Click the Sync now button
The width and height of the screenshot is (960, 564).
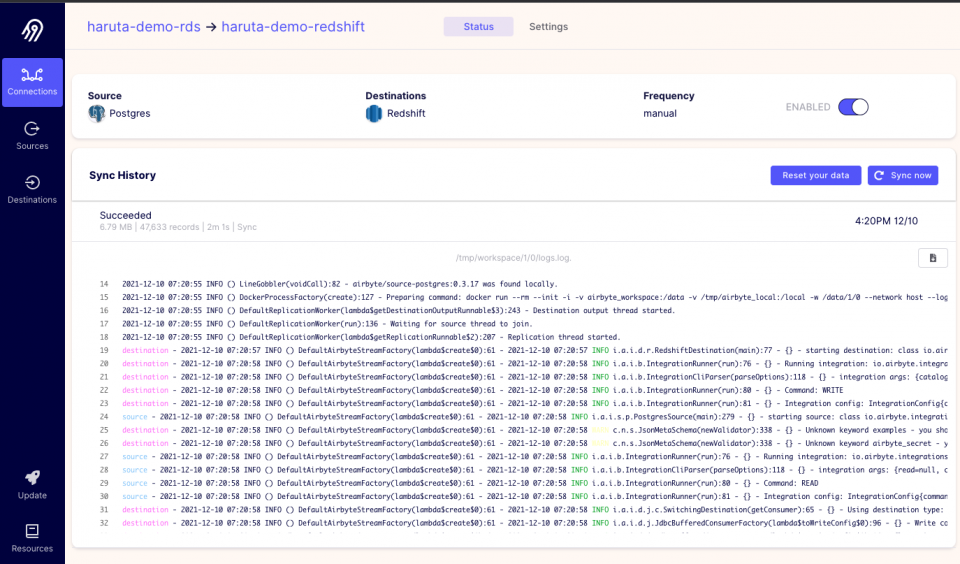[x=902, y=175]
